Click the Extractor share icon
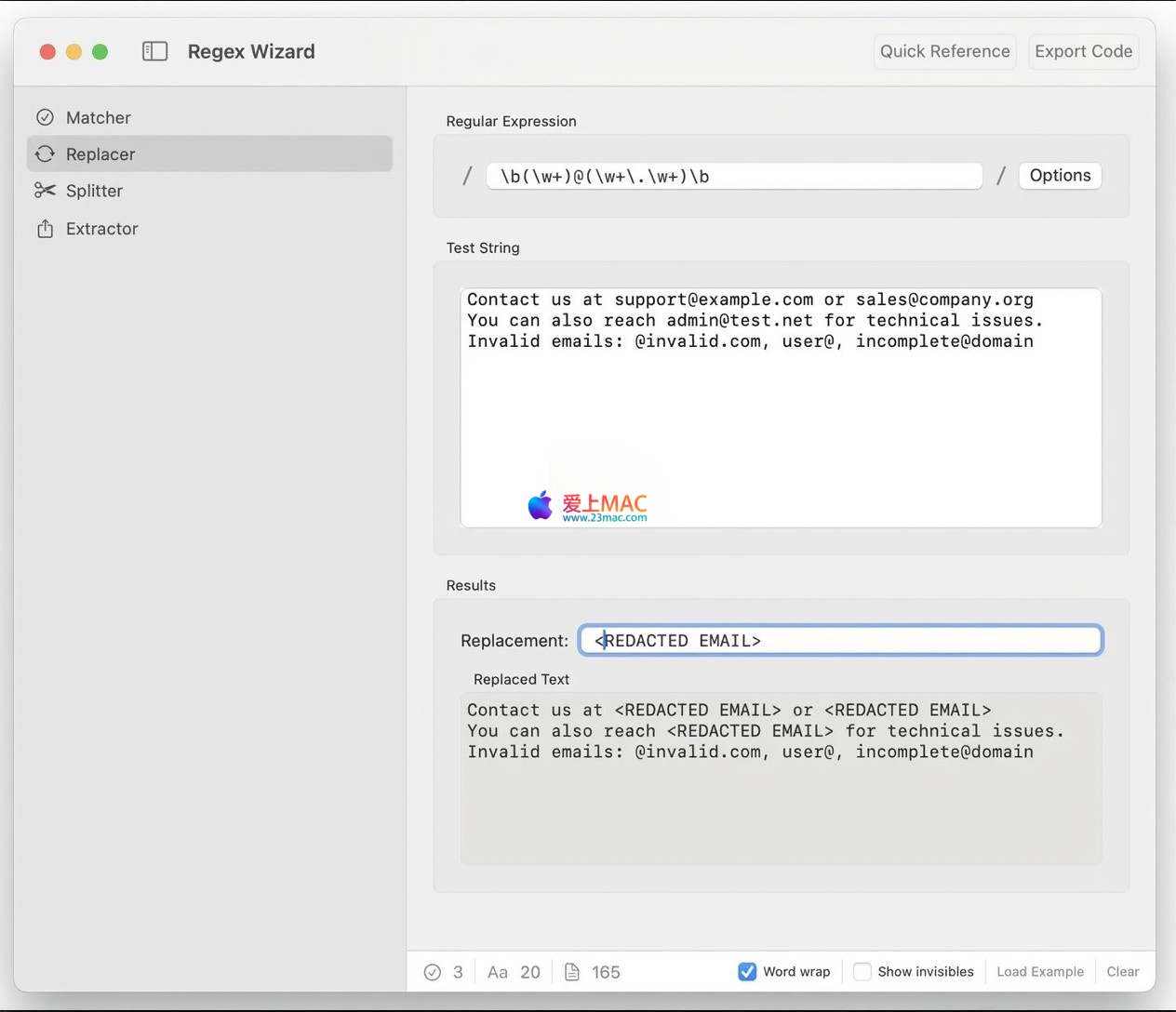The height and width of the screenshot is (1012, 1176). point(45,229)
